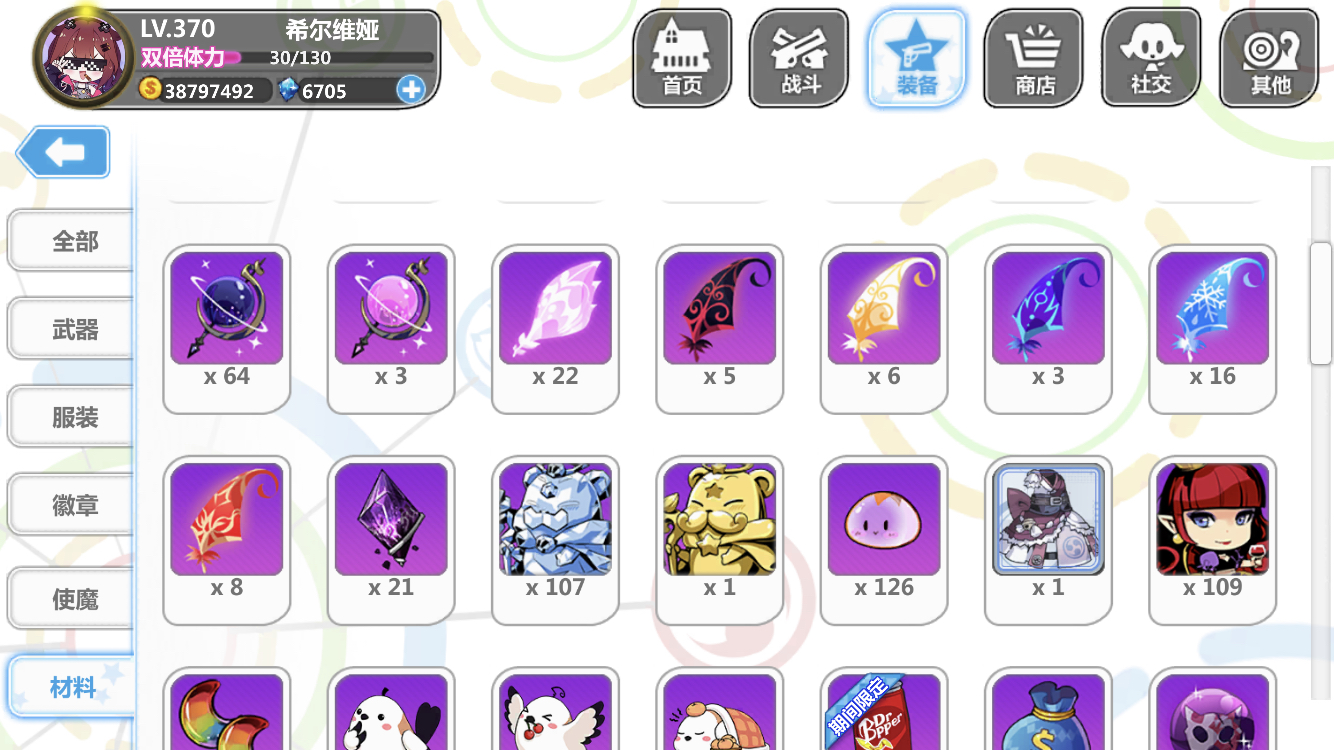Switch to the 武器 weapons tab

pos(70,329)
